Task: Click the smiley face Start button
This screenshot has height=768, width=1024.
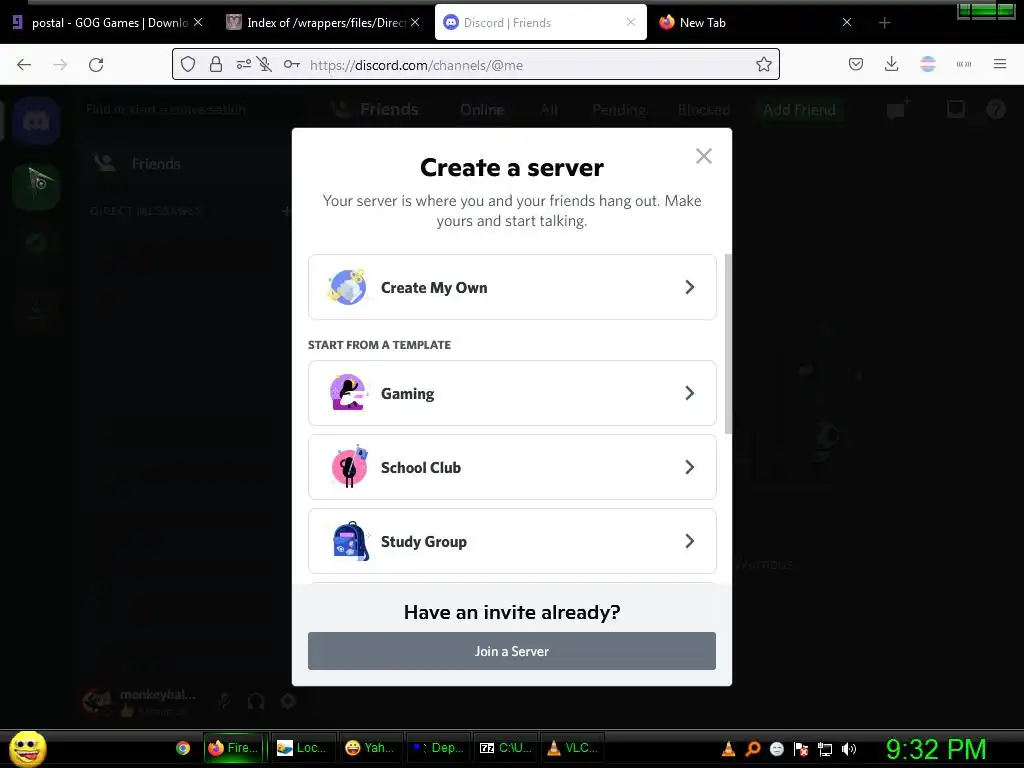Action: tap(27, 748)
